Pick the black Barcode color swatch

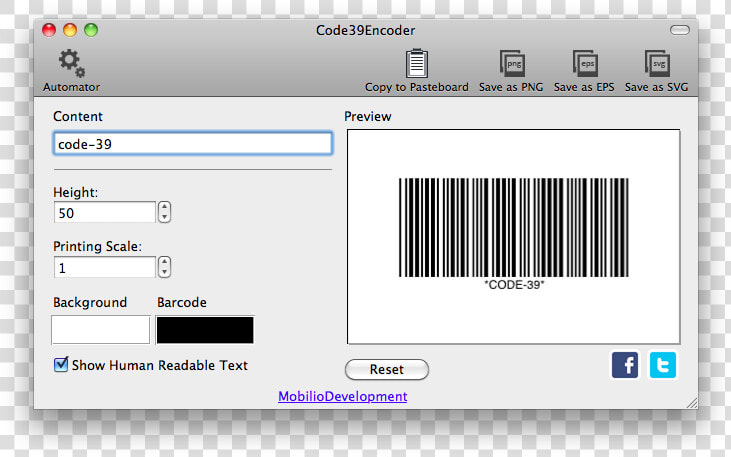click(x=205, y=330)
